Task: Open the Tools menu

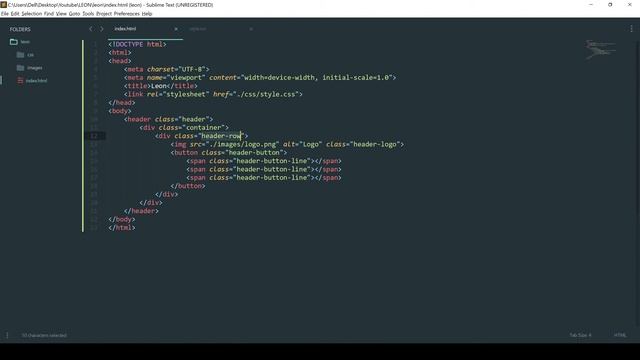Action: (x=88, y=13)
